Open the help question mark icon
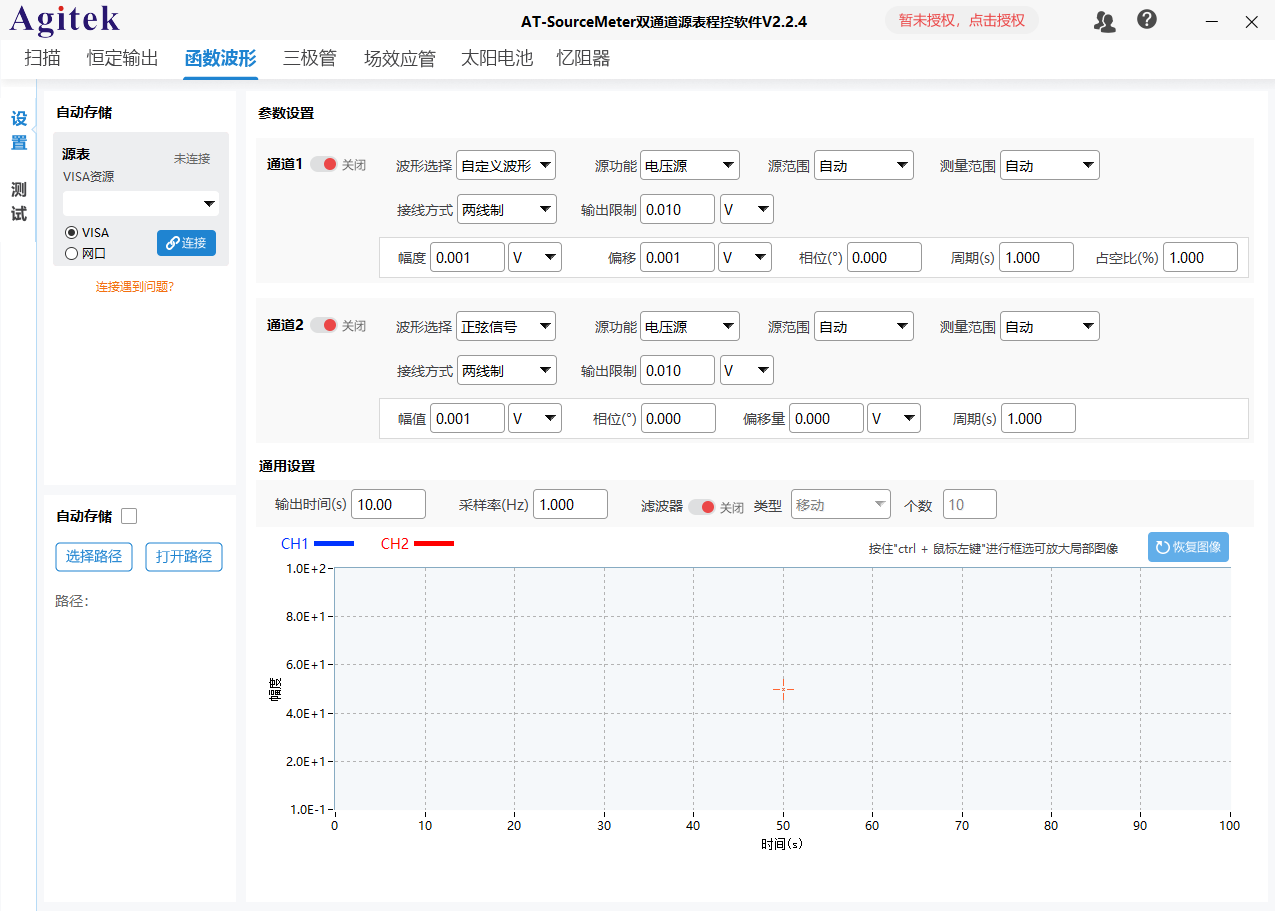 (1147, 20)
